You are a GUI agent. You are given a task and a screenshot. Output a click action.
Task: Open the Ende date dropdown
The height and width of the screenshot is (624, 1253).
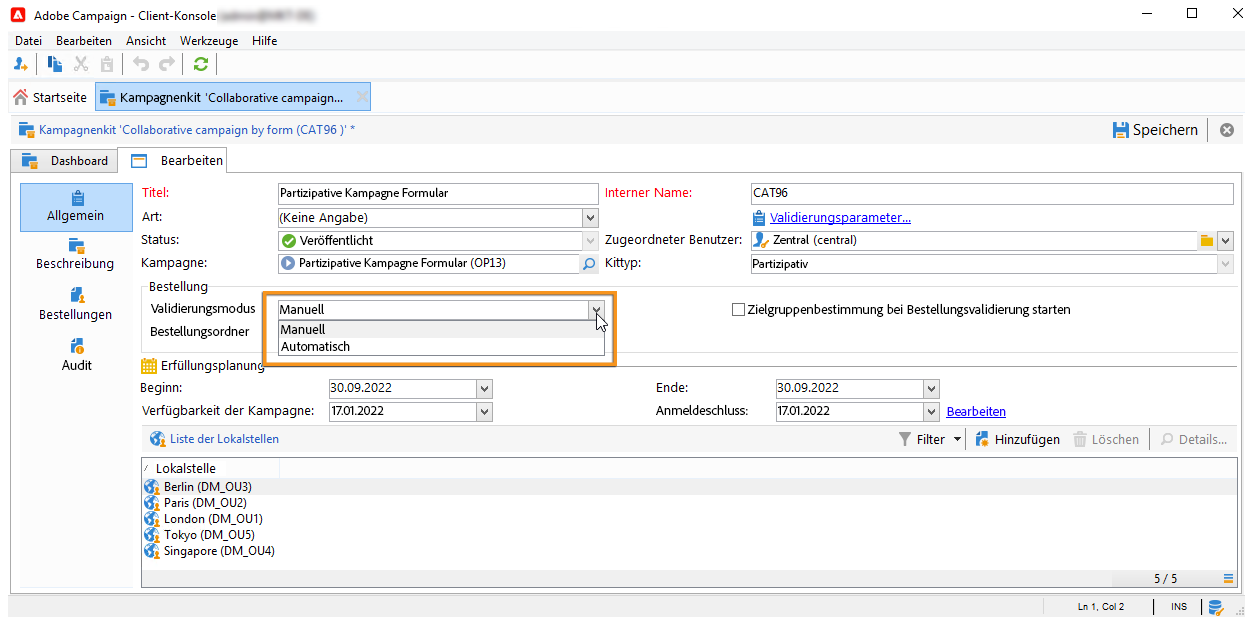pos(932,388)
